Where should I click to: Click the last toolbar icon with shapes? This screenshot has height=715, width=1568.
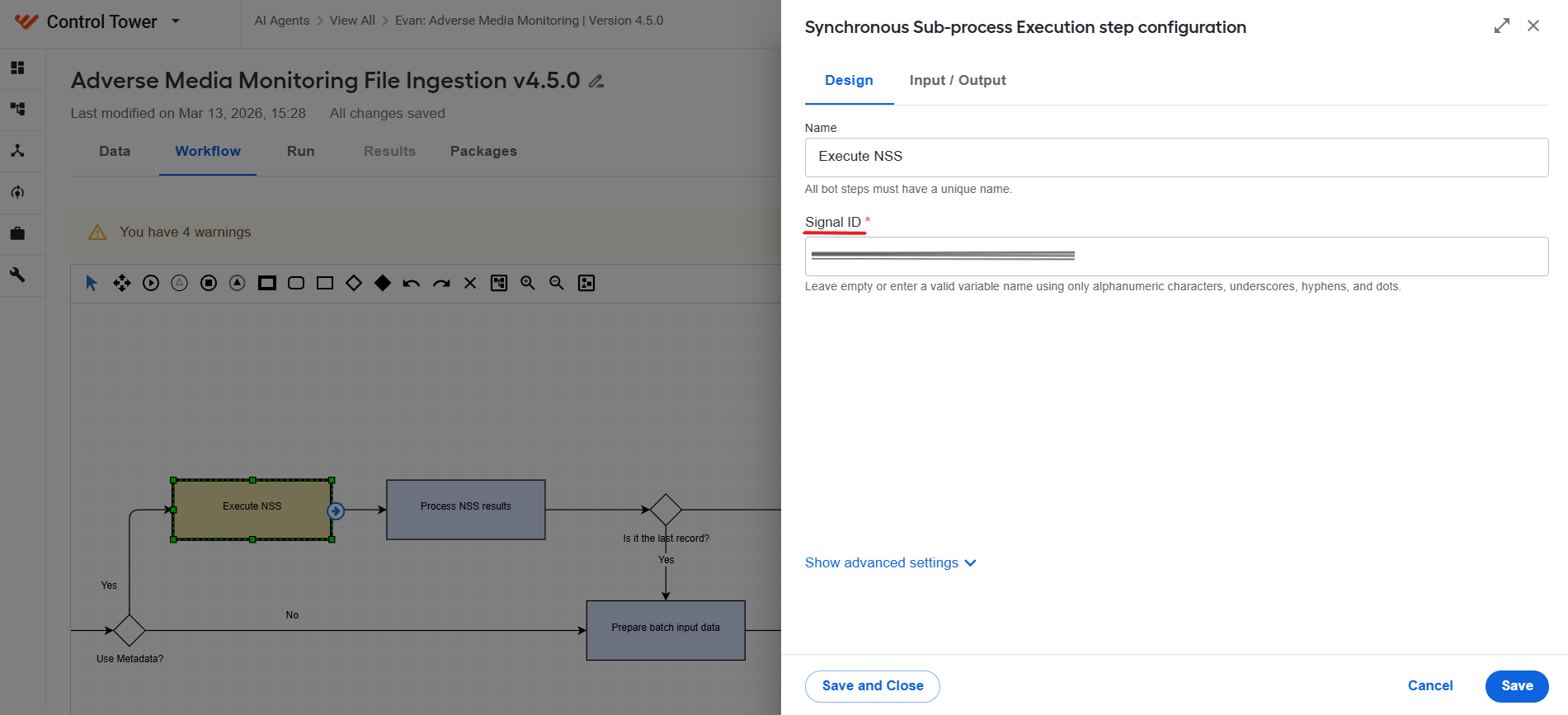[x=586, y=283]
